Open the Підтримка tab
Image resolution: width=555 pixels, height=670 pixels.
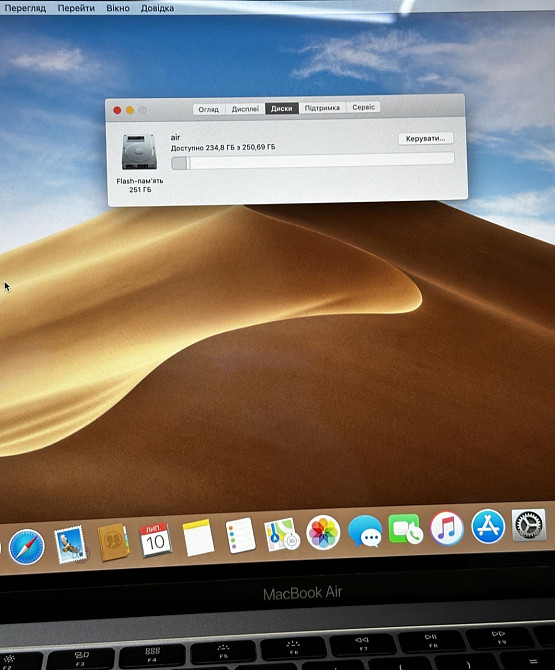tap(322, 108)
